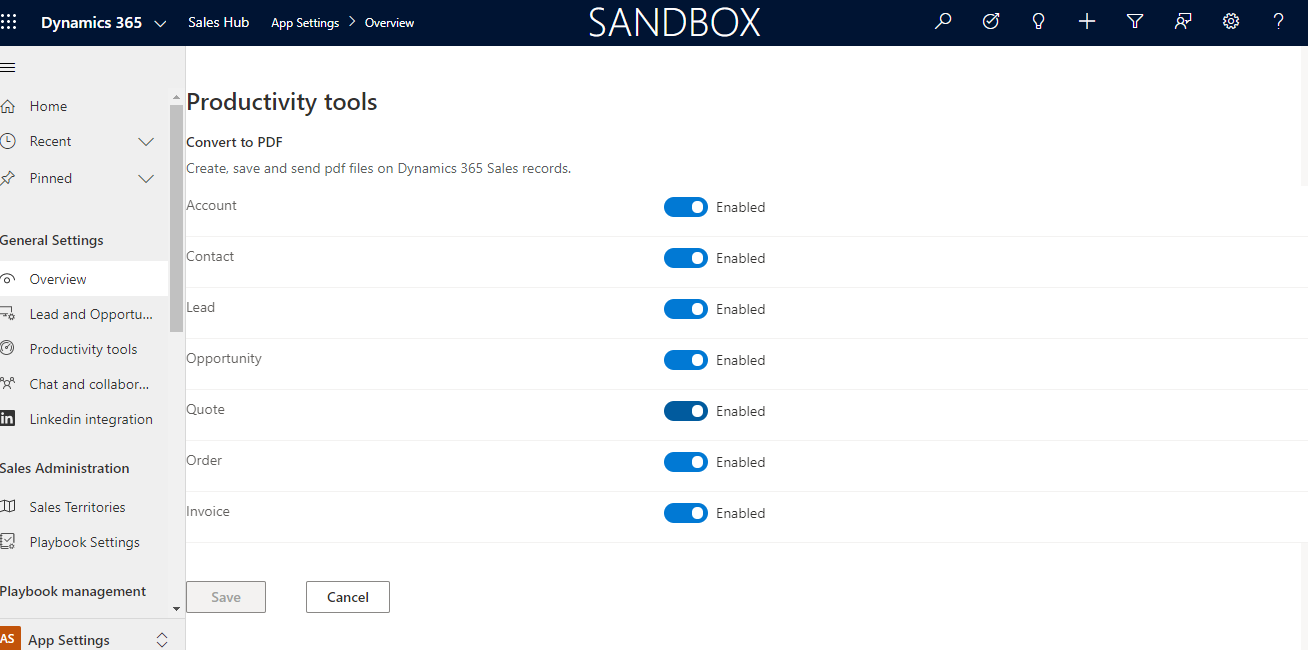The image size is (1308, 650).
Task: Expand the Recent list chevron
Action: click(146, 142)
